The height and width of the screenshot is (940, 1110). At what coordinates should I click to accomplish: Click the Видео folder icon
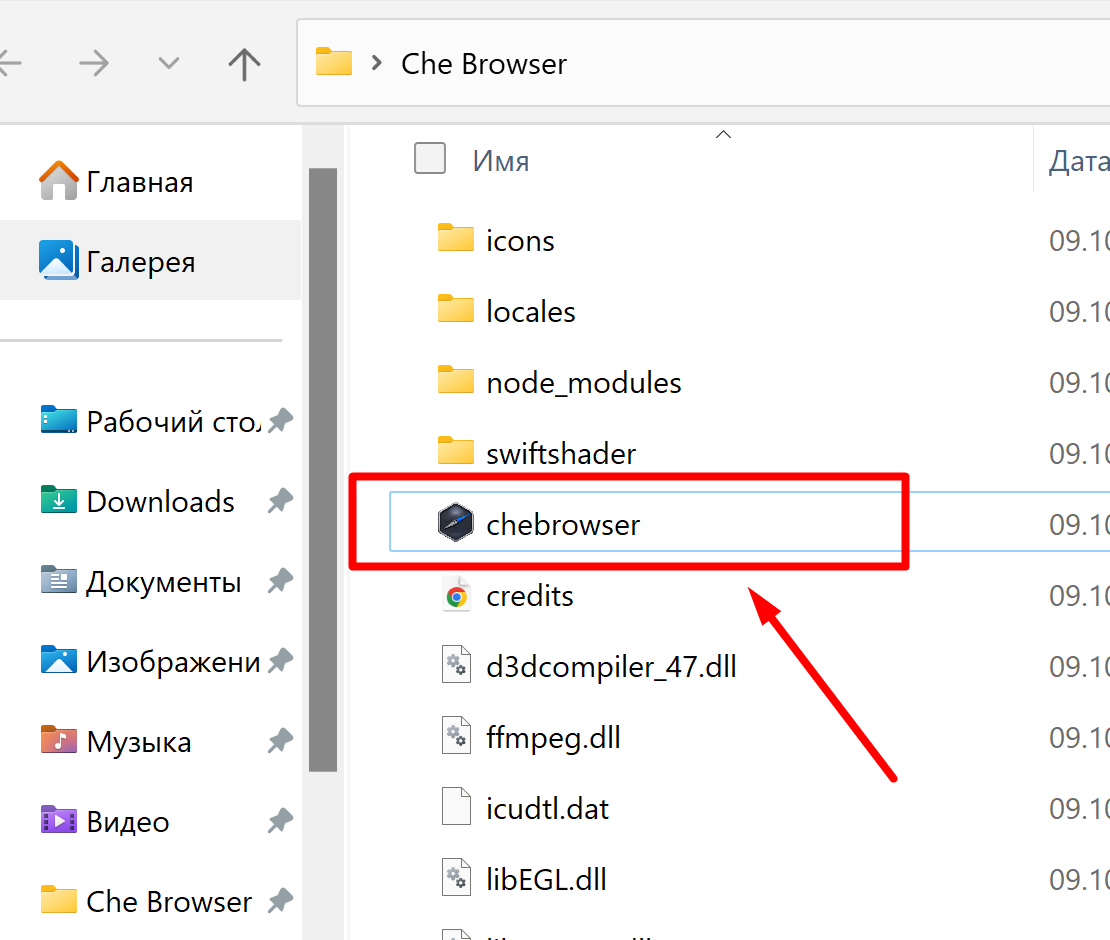pos(59,819)
